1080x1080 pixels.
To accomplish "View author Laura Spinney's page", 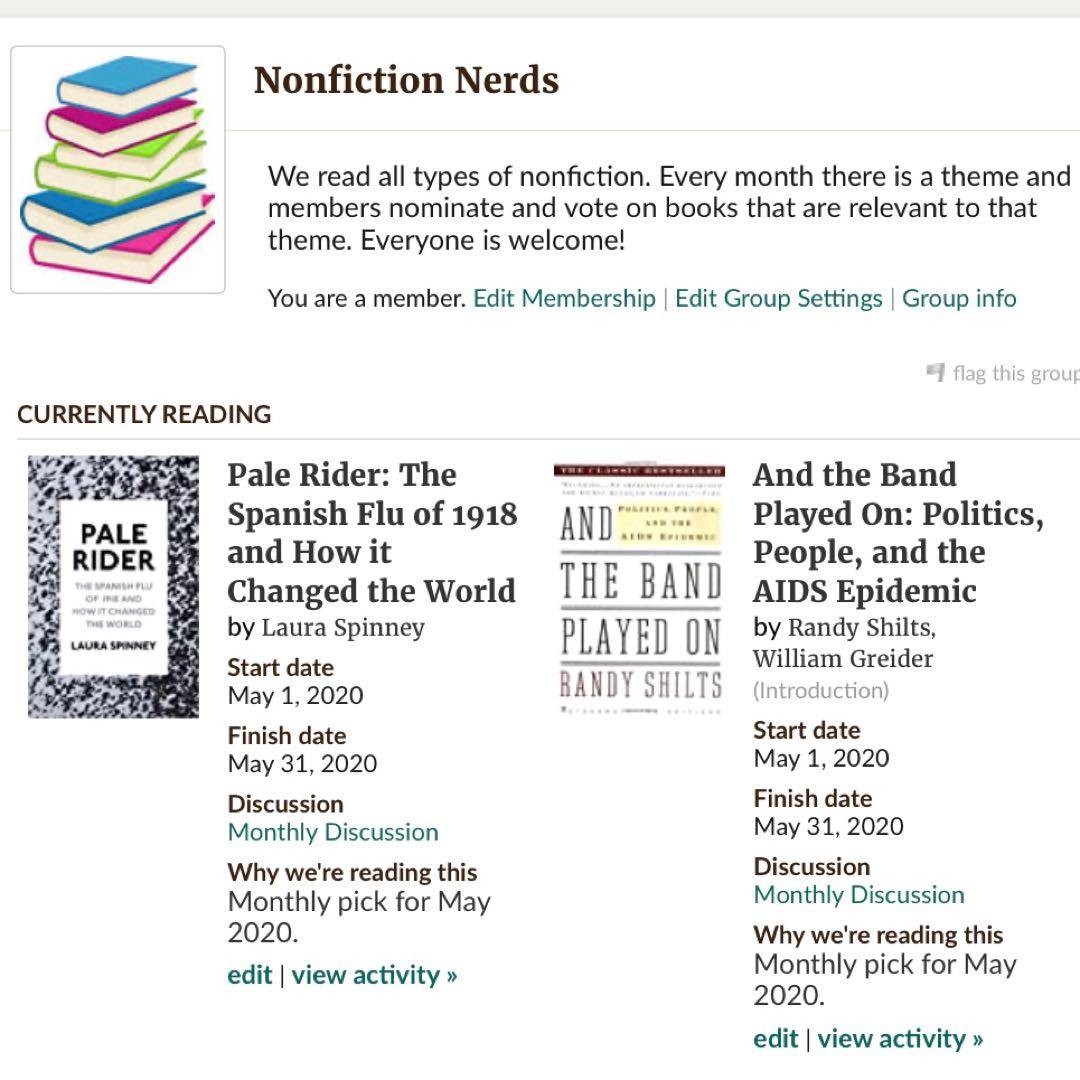I will [343, 628].
